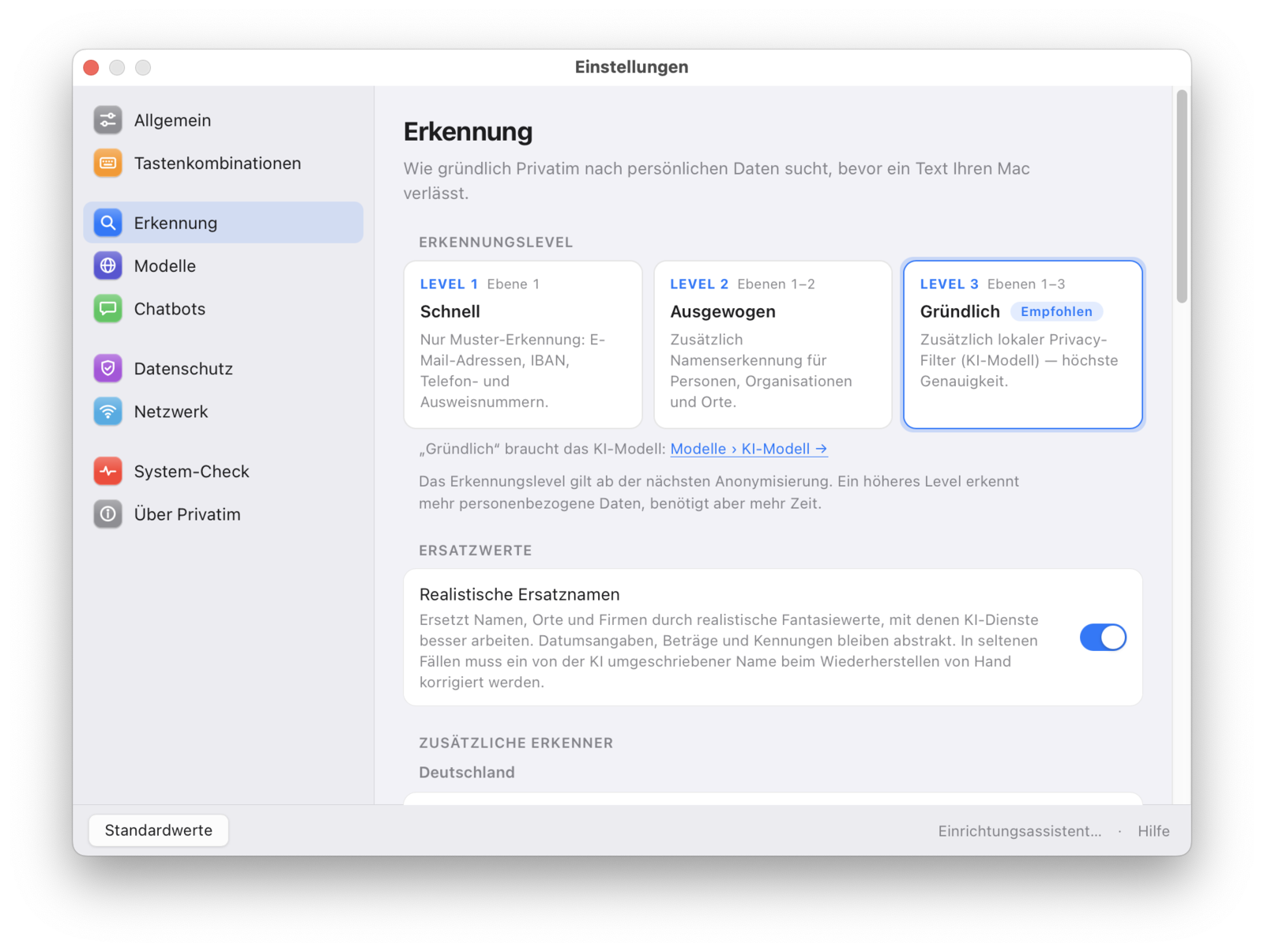
Task: Click the Realistische Ersatznamen title text
Action: [520, 594]
